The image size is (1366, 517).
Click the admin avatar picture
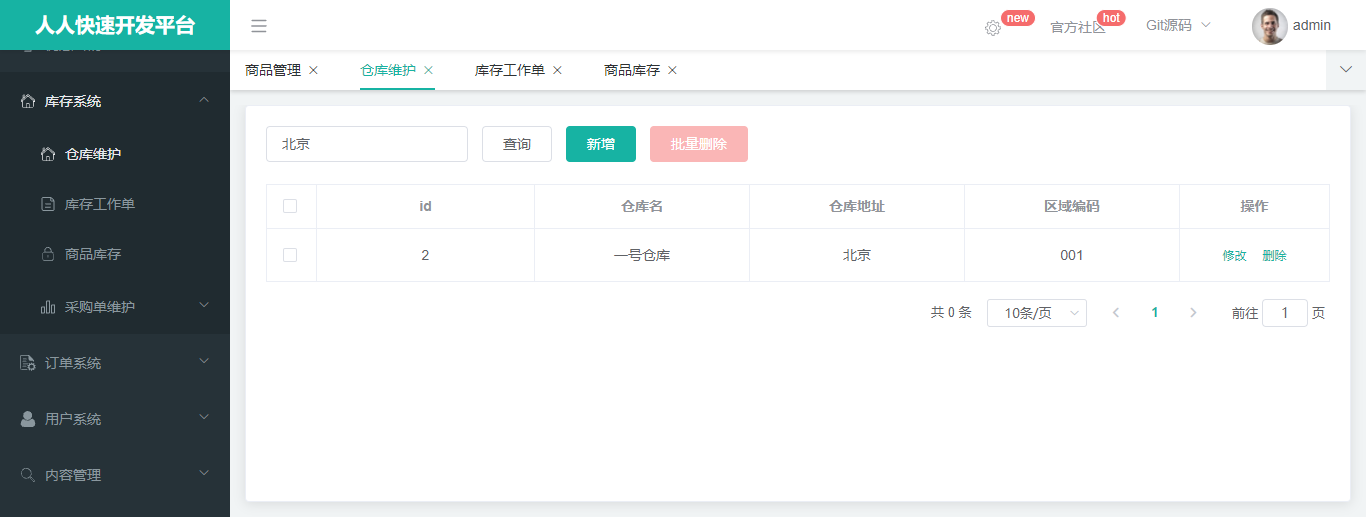(x=1270, y=26)
